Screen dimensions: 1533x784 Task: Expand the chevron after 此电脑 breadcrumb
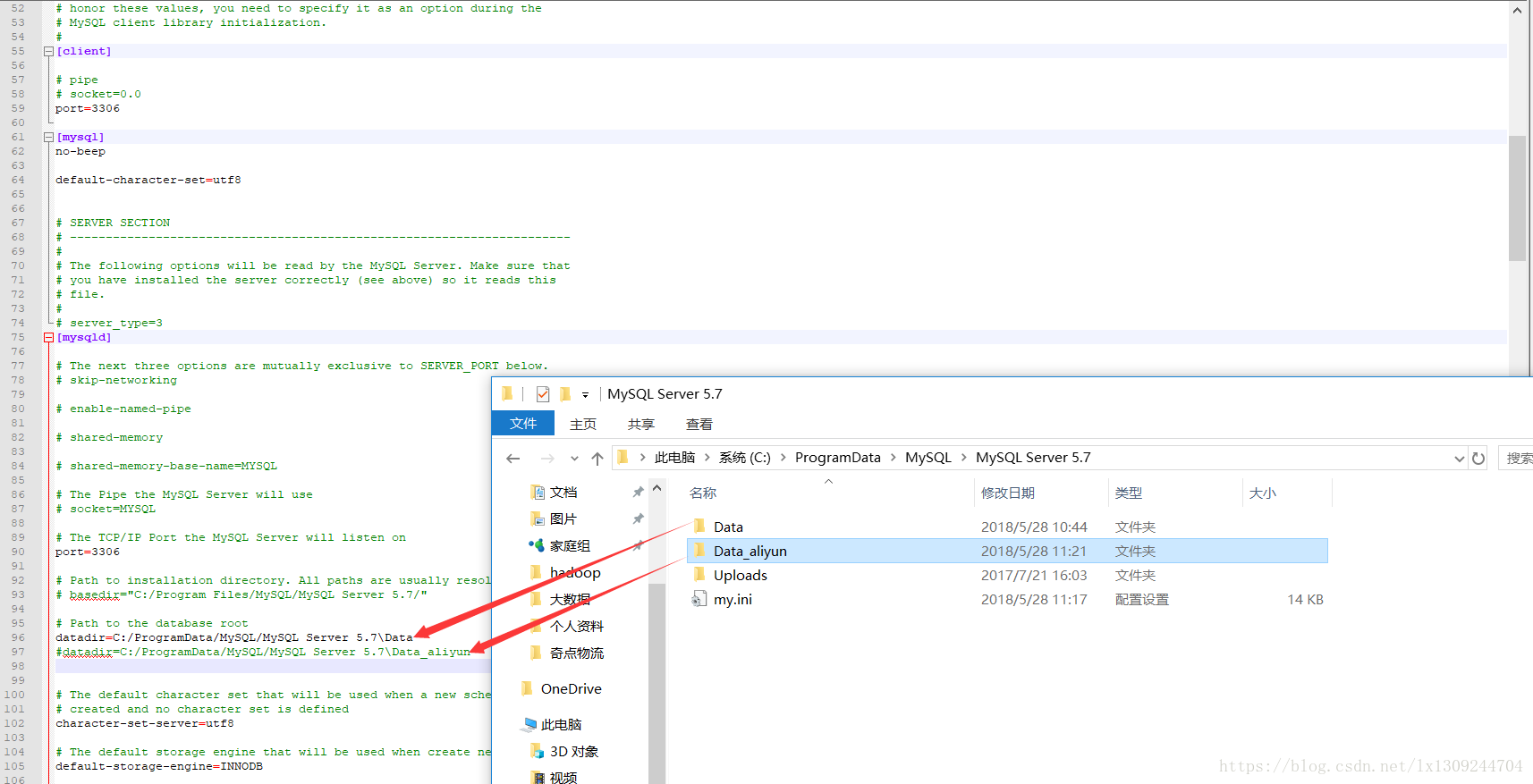tap(707, 458)
